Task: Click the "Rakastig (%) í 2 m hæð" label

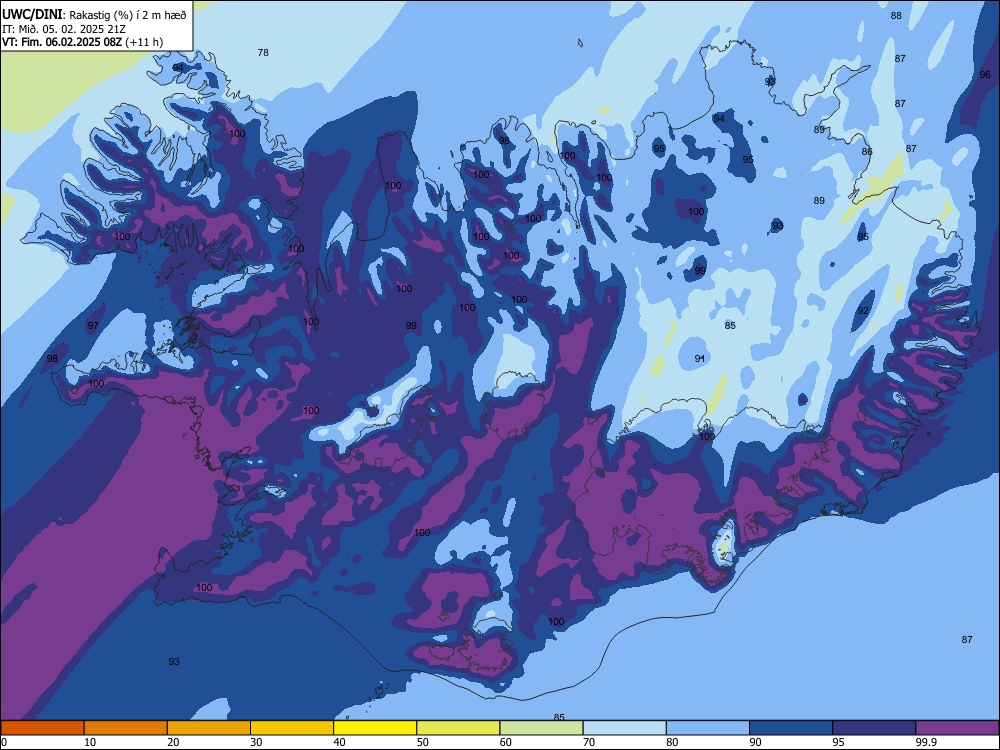Action: pos(128,15)
